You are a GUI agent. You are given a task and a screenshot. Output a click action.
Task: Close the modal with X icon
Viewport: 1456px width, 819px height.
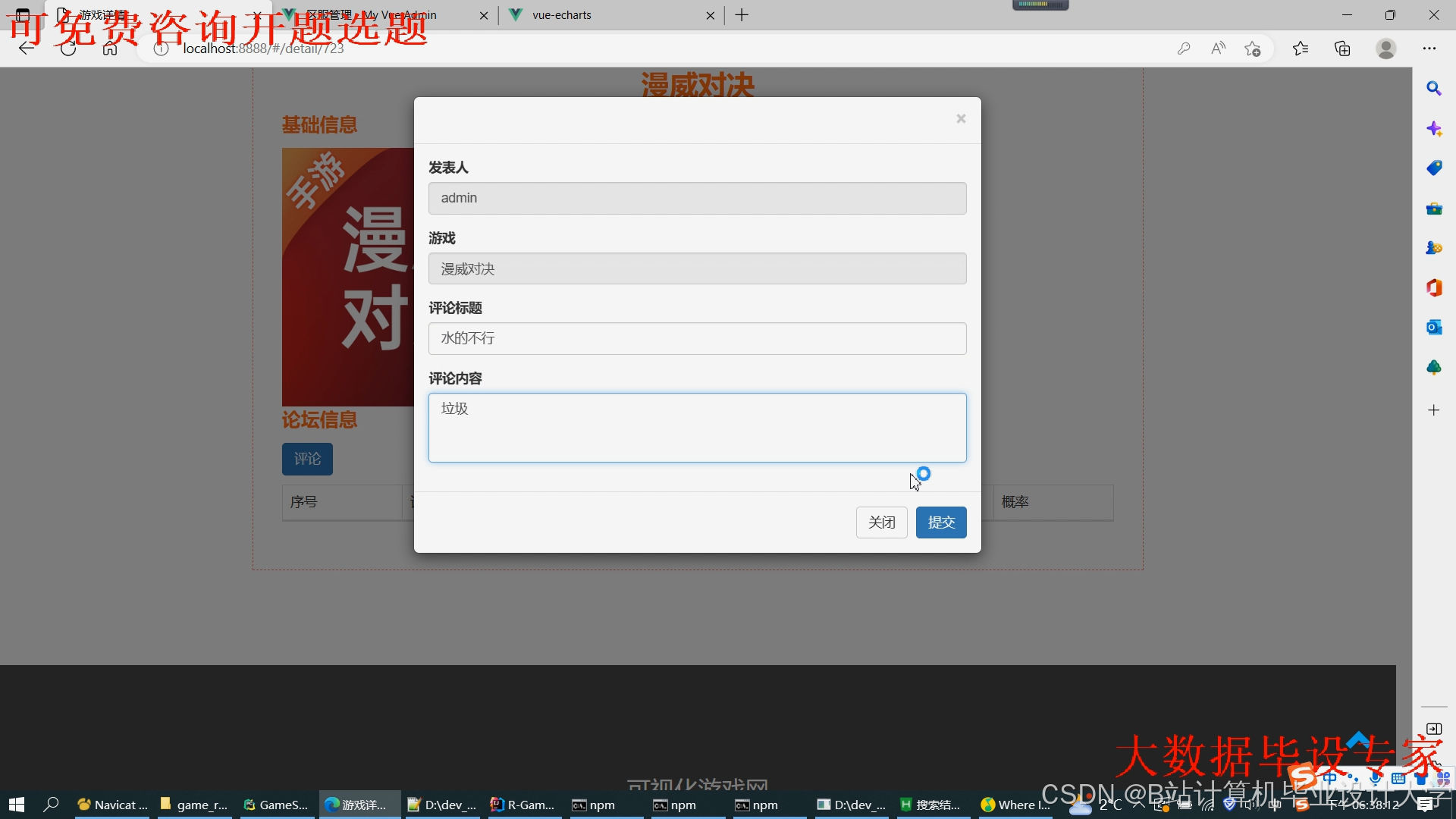click(x=960, y=119)
